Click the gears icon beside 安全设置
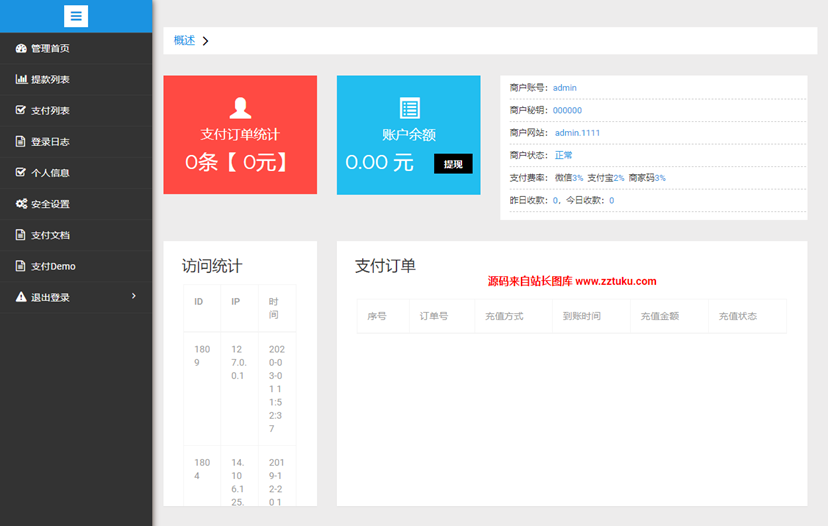Screen dimensions: 828x526 (21, 203)
